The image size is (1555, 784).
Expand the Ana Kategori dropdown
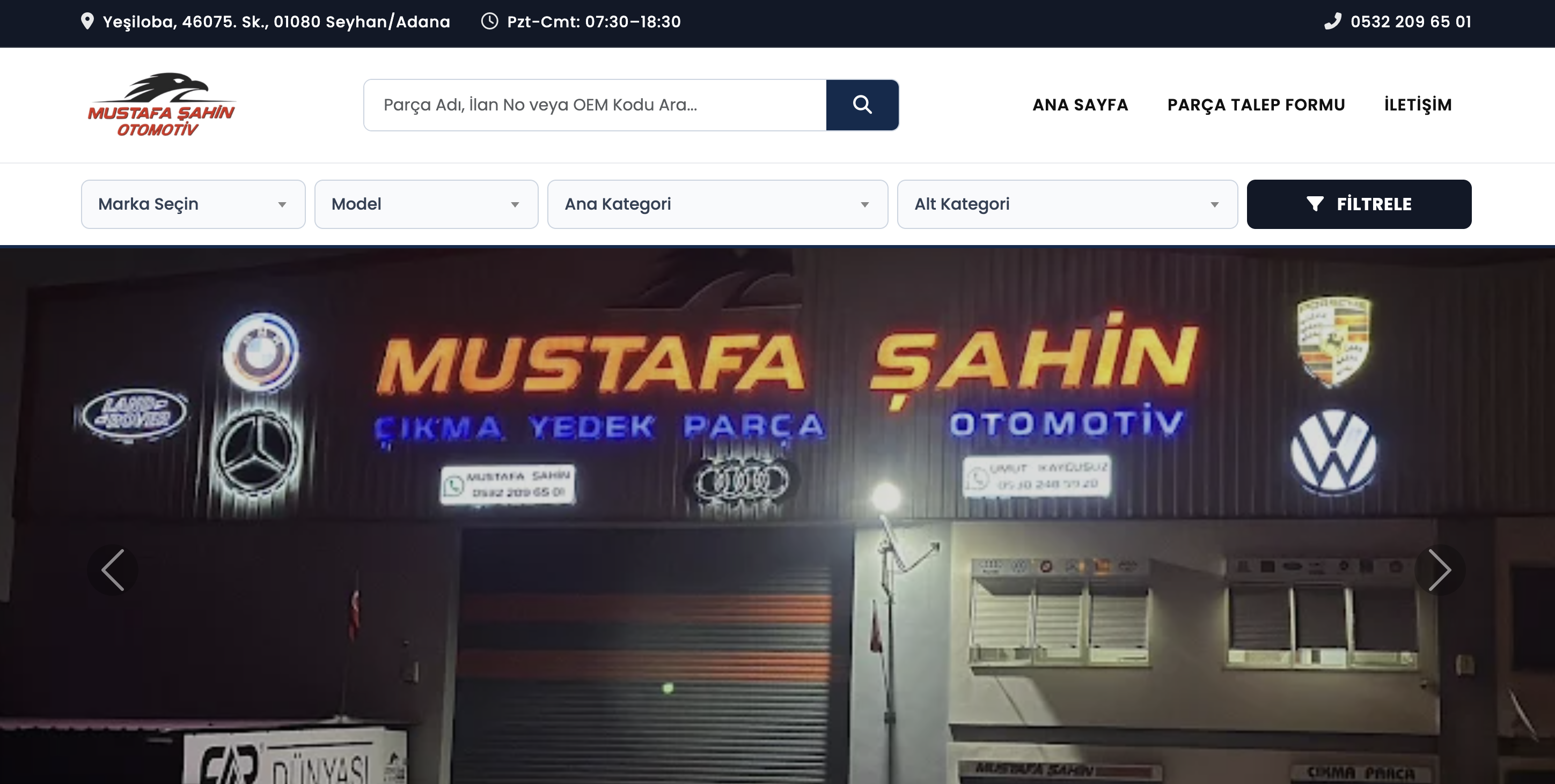[718, 204]
